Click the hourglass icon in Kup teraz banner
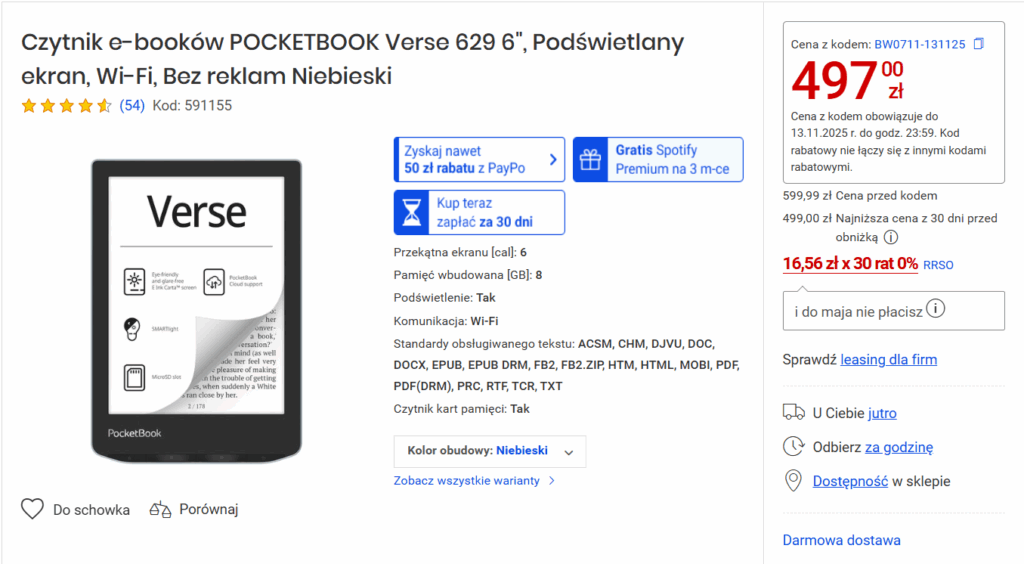This screenshot has height=564, width=1024. pyautogui.click(x=411, y=212)
